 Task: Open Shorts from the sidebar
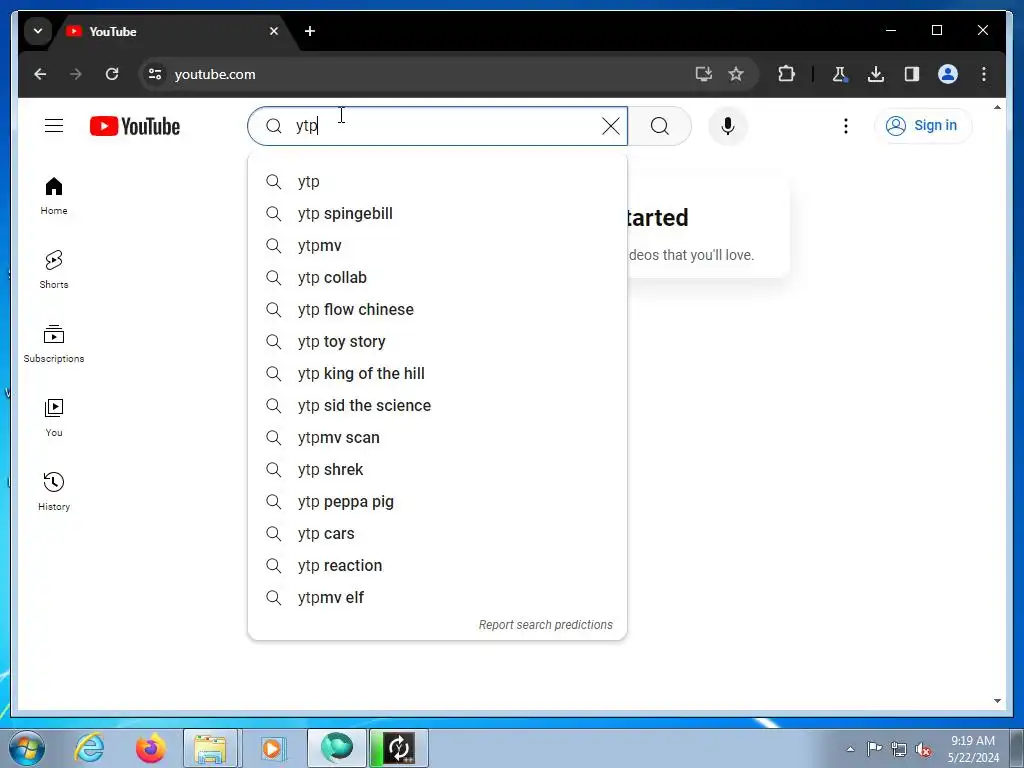[x=54, y=270]
